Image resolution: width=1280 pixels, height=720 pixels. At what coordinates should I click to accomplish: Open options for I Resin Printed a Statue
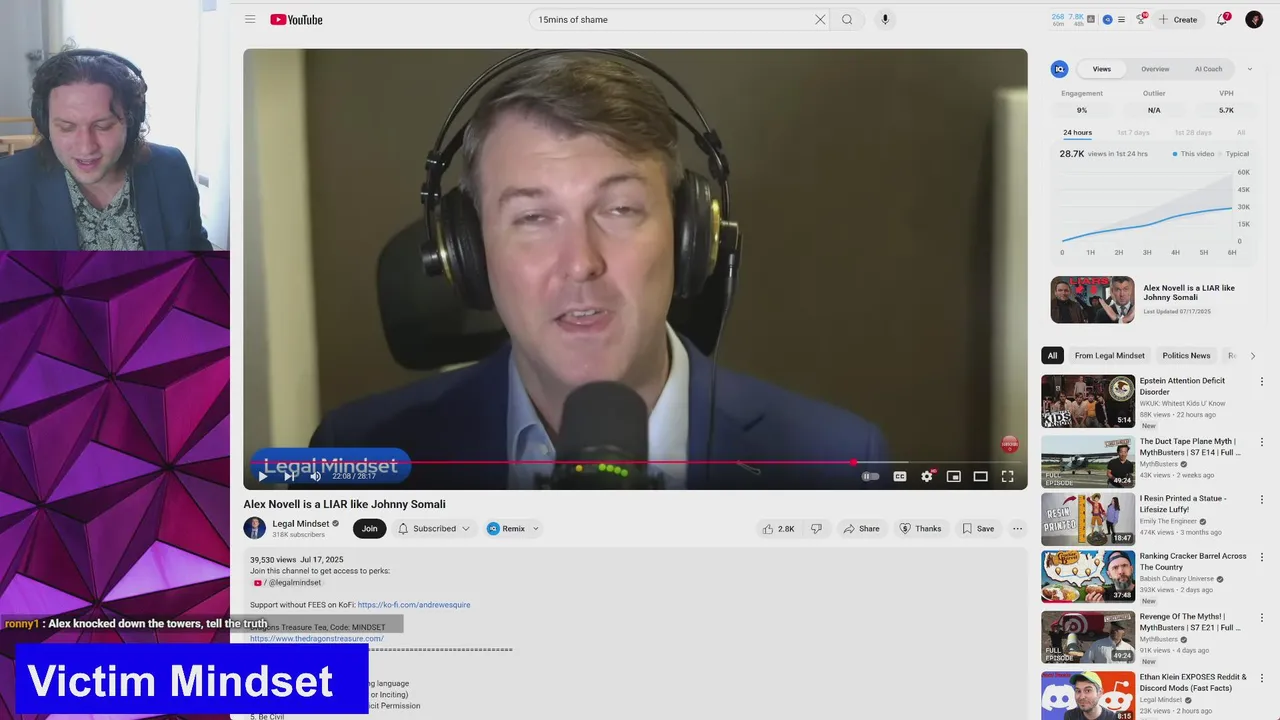pos(1261,499)
